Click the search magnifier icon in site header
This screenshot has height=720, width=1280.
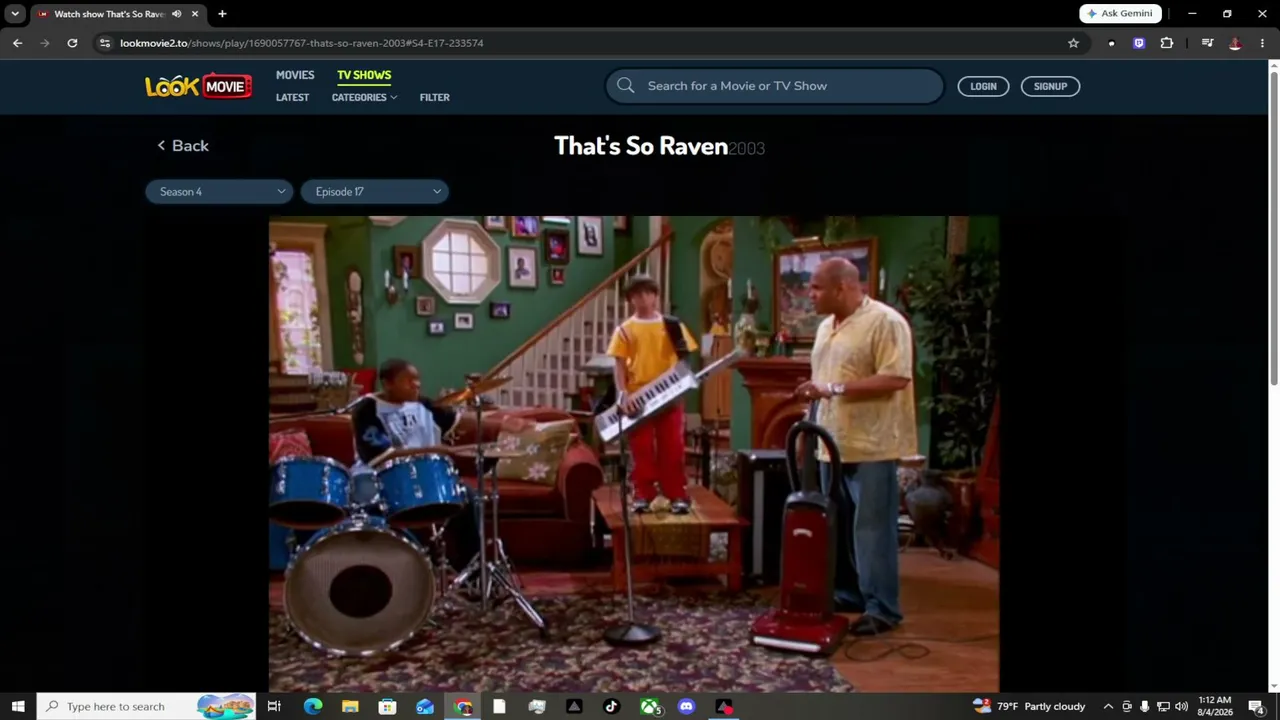click(626, 86)
